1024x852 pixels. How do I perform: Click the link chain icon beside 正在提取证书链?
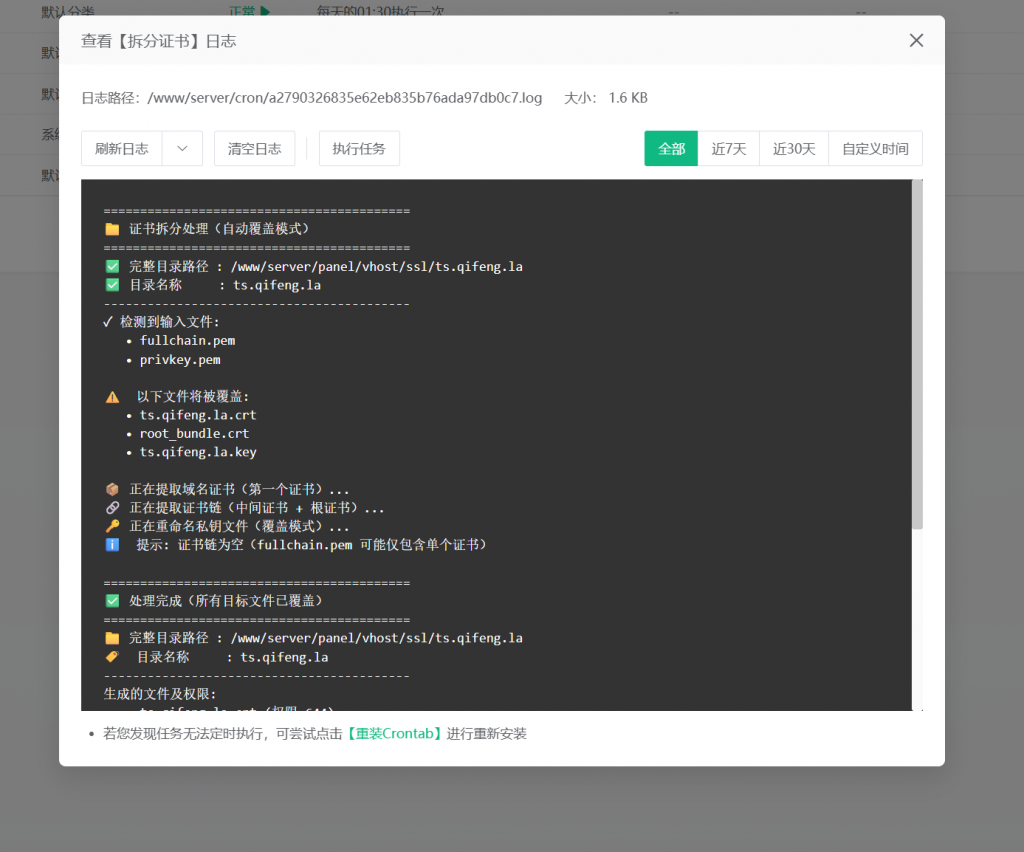coord(112,507)
